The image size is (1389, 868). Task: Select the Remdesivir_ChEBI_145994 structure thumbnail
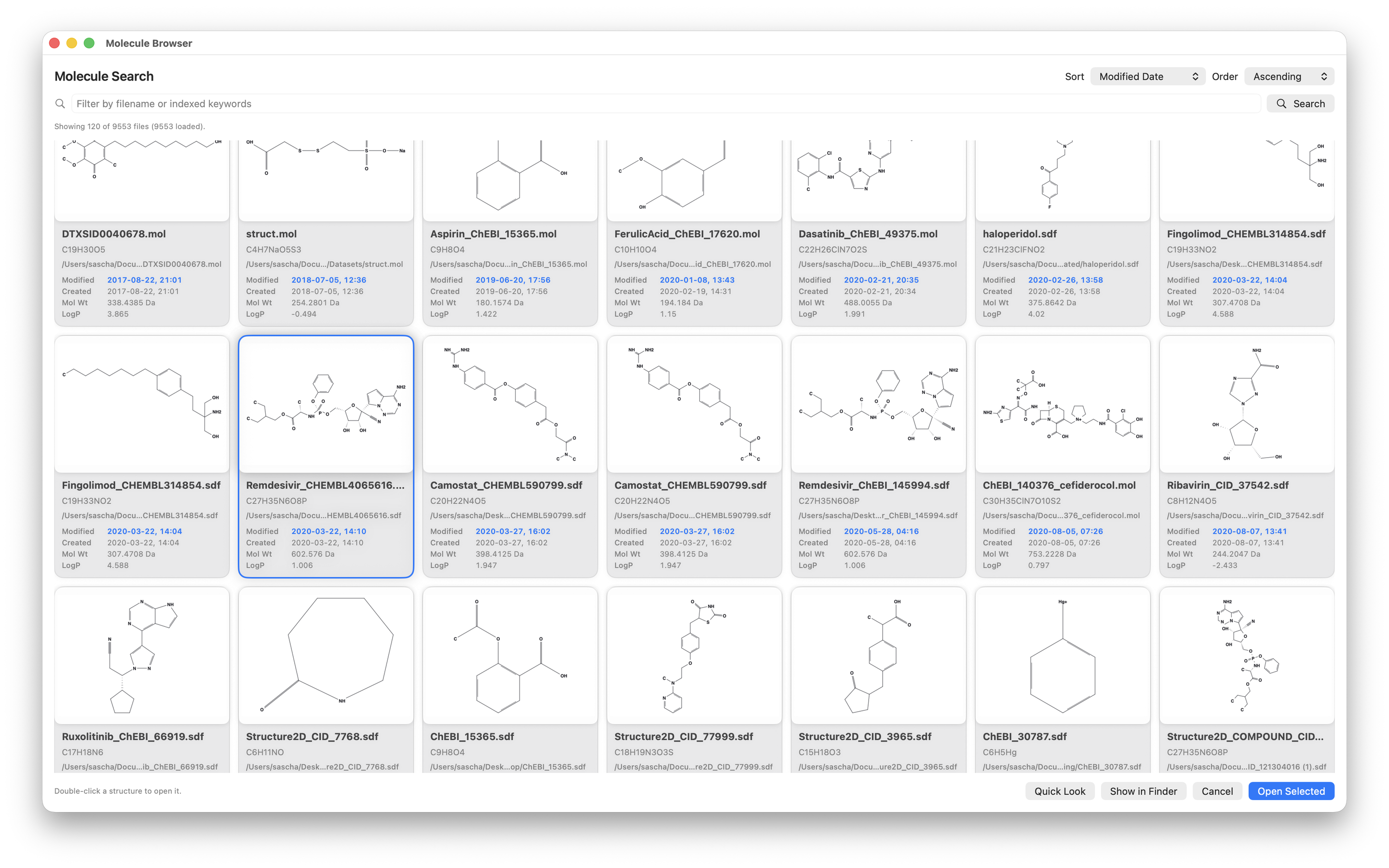click(x=878, y=404)
